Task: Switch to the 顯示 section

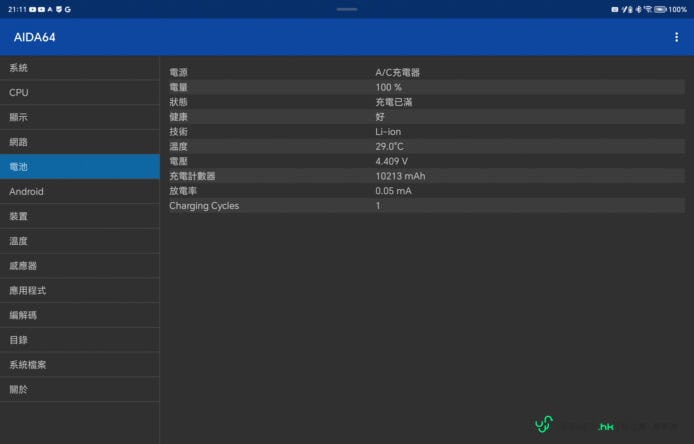Action: (80, 117)
